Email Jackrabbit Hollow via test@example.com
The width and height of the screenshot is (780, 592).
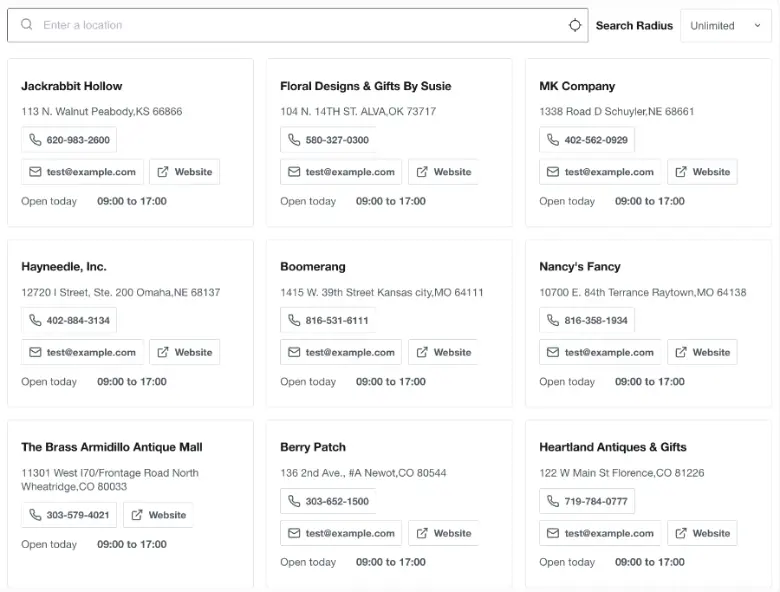click(x=83, y=172)
